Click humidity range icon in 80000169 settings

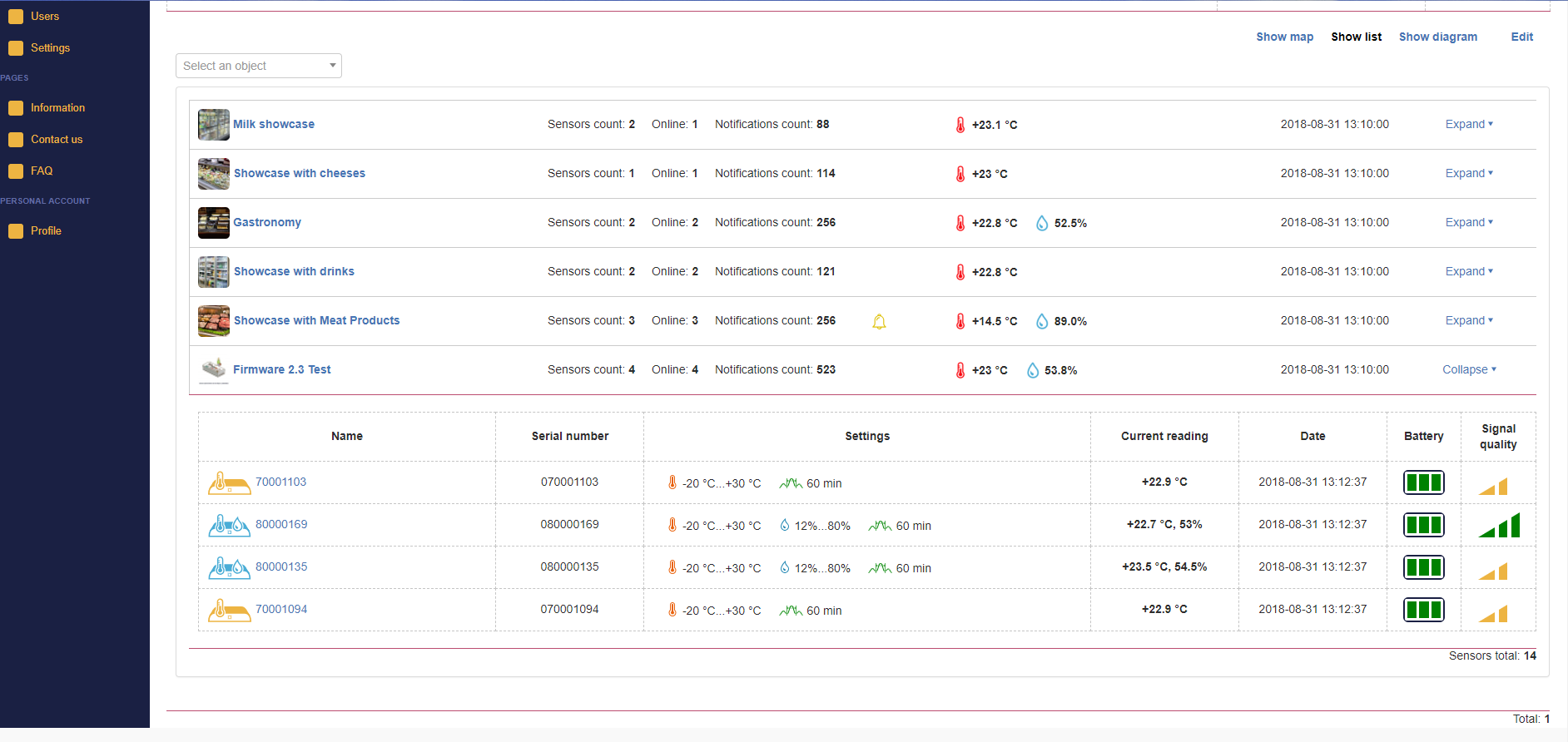click(784, 525)
